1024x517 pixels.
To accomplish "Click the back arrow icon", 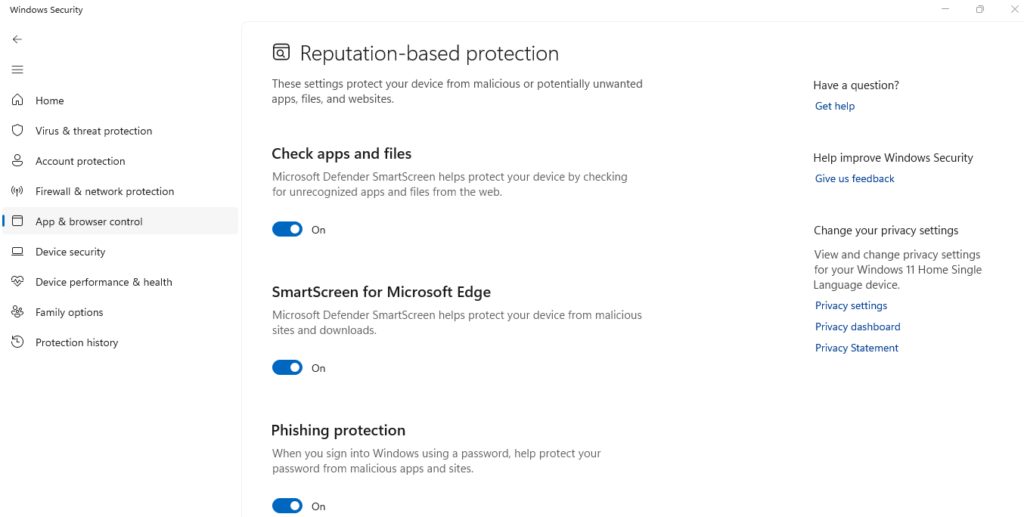I will coord(17,39).
